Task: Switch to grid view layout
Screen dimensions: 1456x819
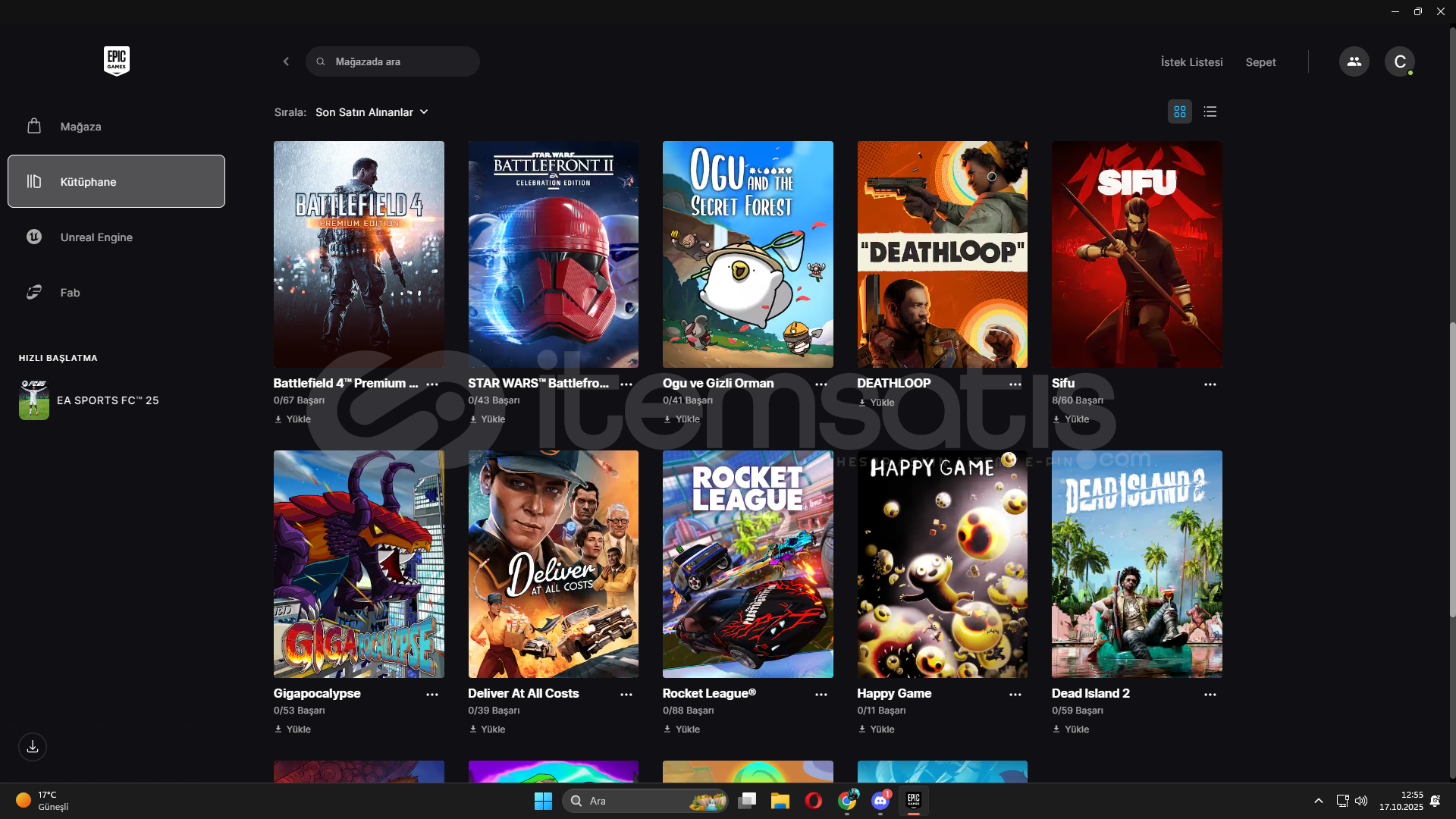Action: (x=1179, y=111)
